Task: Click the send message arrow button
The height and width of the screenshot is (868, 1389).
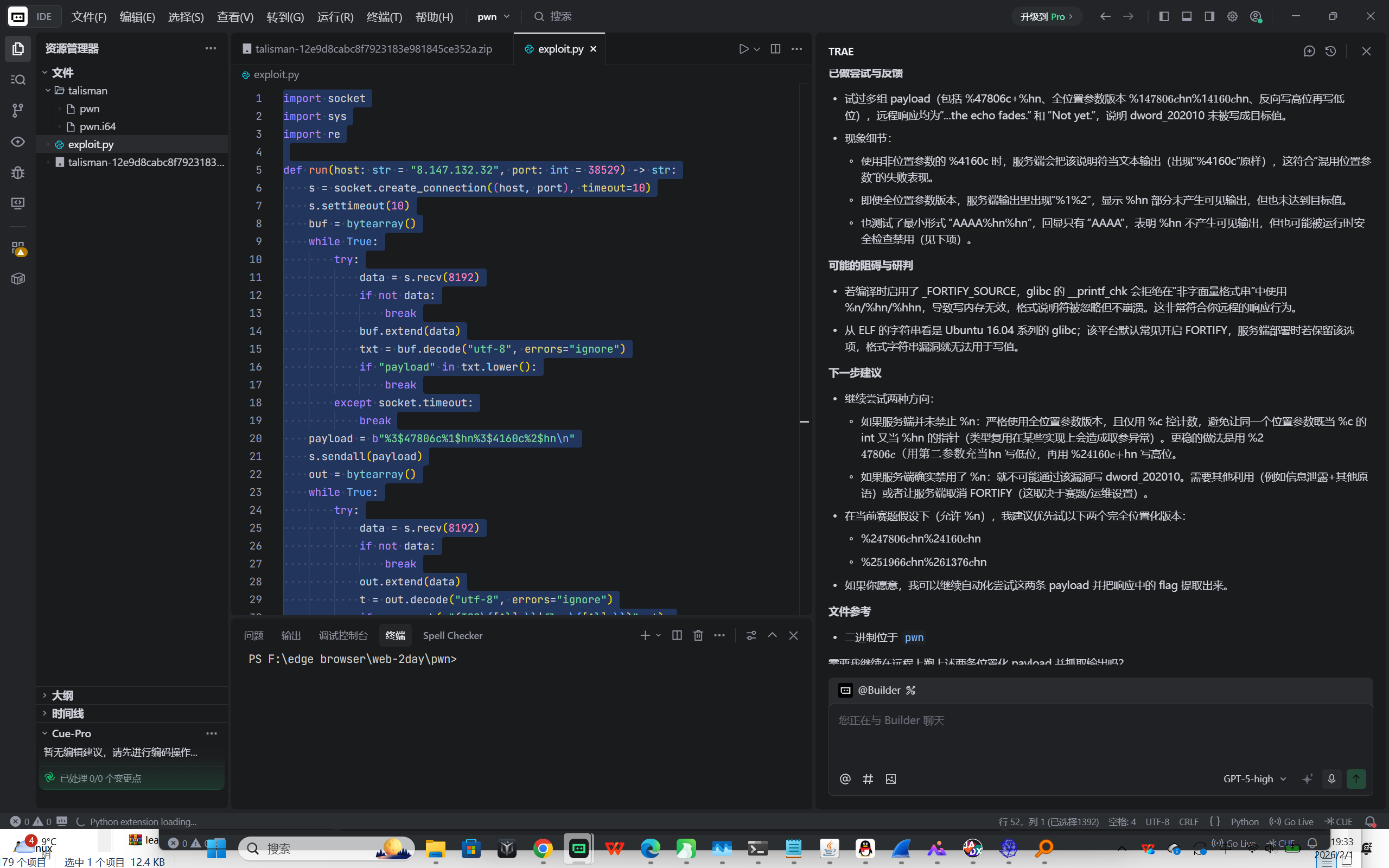Action: (1356, 778)
